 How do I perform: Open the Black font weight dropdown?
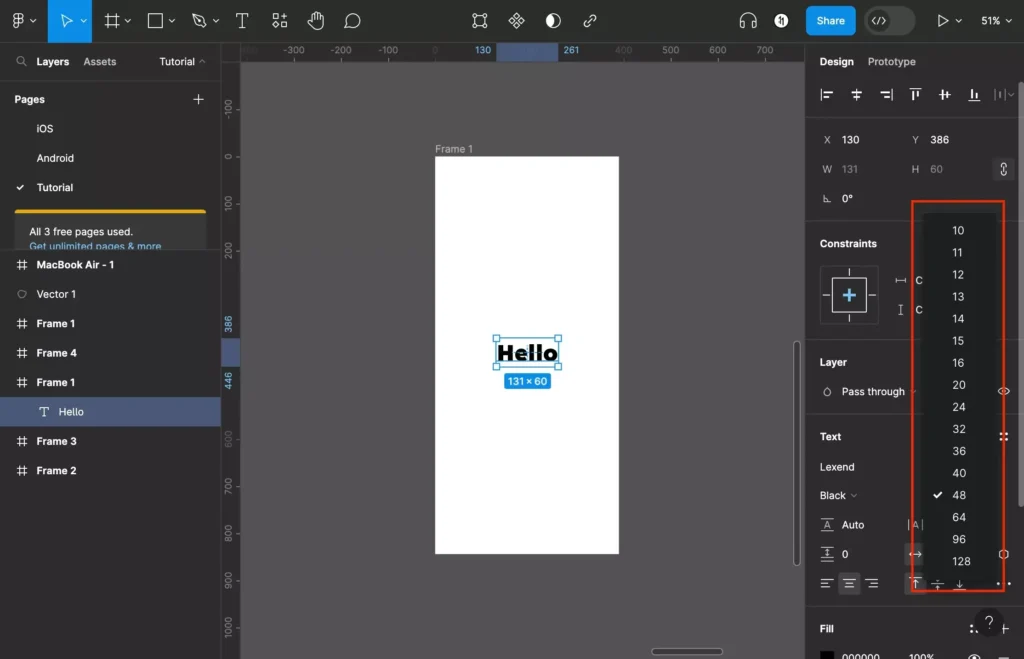coord(839,495)
